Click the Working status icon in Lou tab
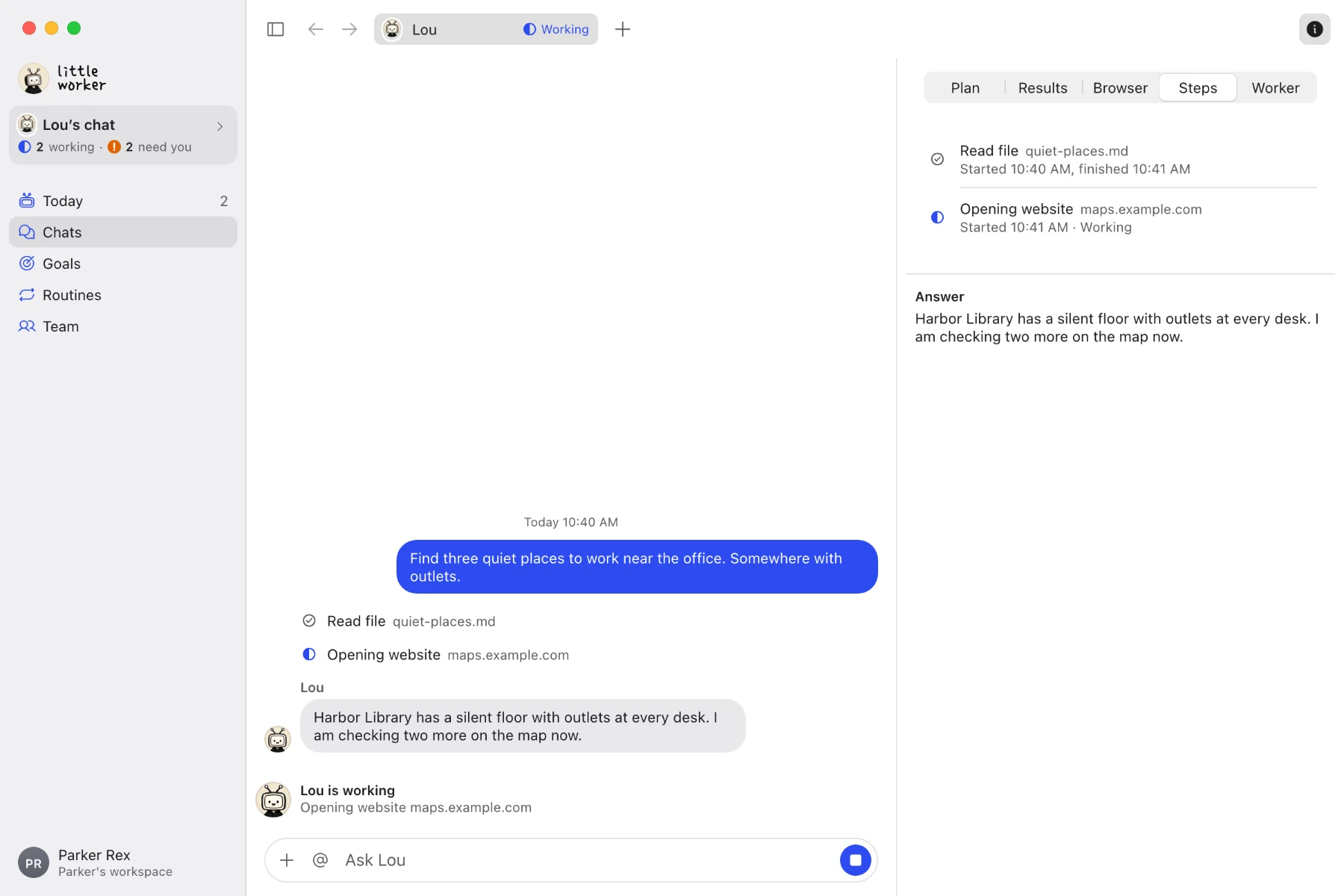The height and width of the screenshot is (896, 1344). [529, 29]
